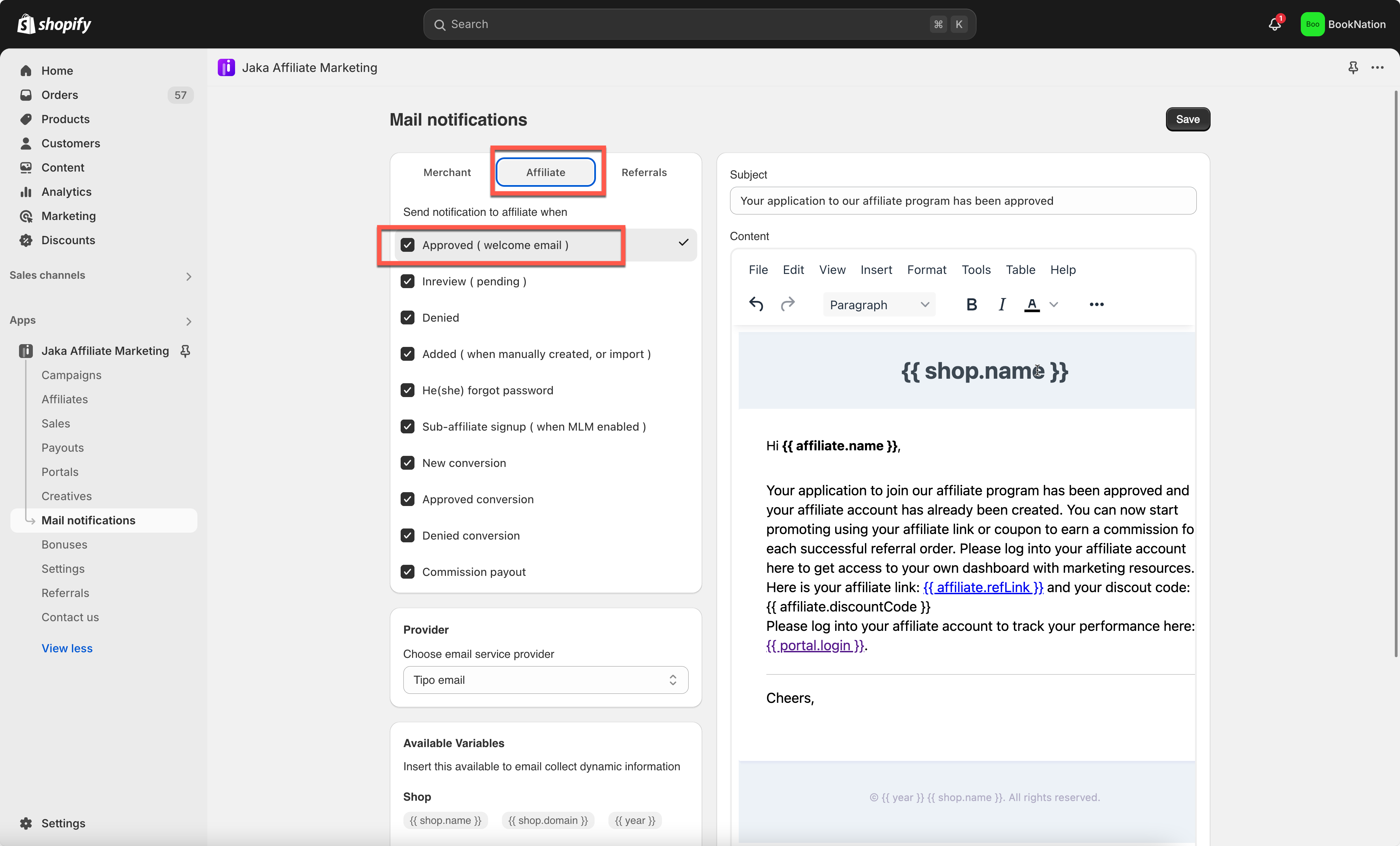Viewport: 1400px width, 846px height.
Task: Expand the Sales channels section
Action: pos(189,276)
